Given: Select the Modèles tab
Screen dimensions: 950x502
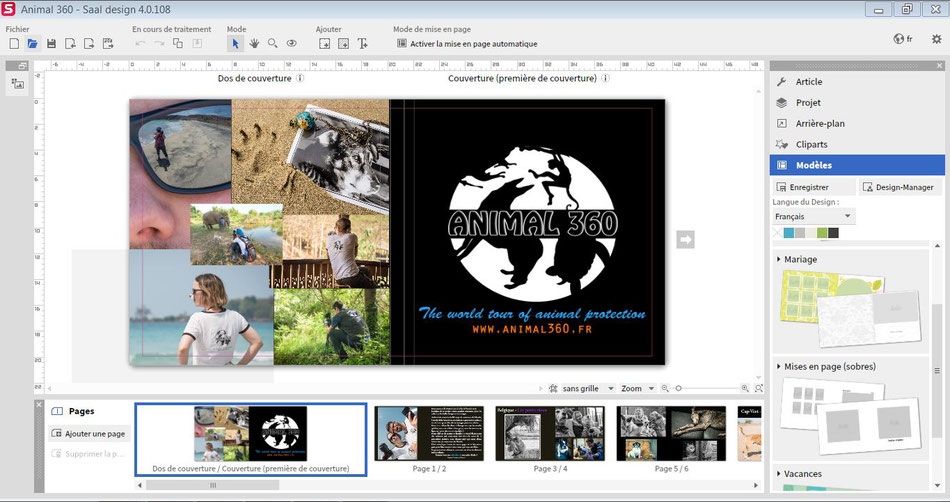Looking at the screenshot, I should pyautogui.click(x=857, y=165).
